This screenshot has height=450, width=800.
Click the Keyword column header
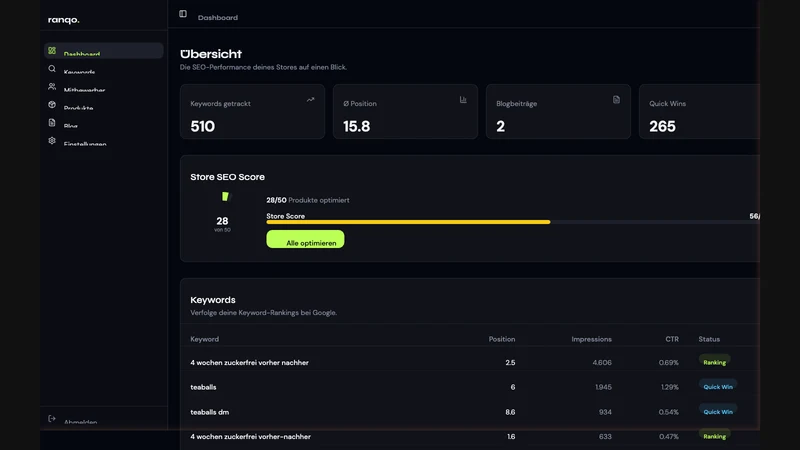[205, 339]
